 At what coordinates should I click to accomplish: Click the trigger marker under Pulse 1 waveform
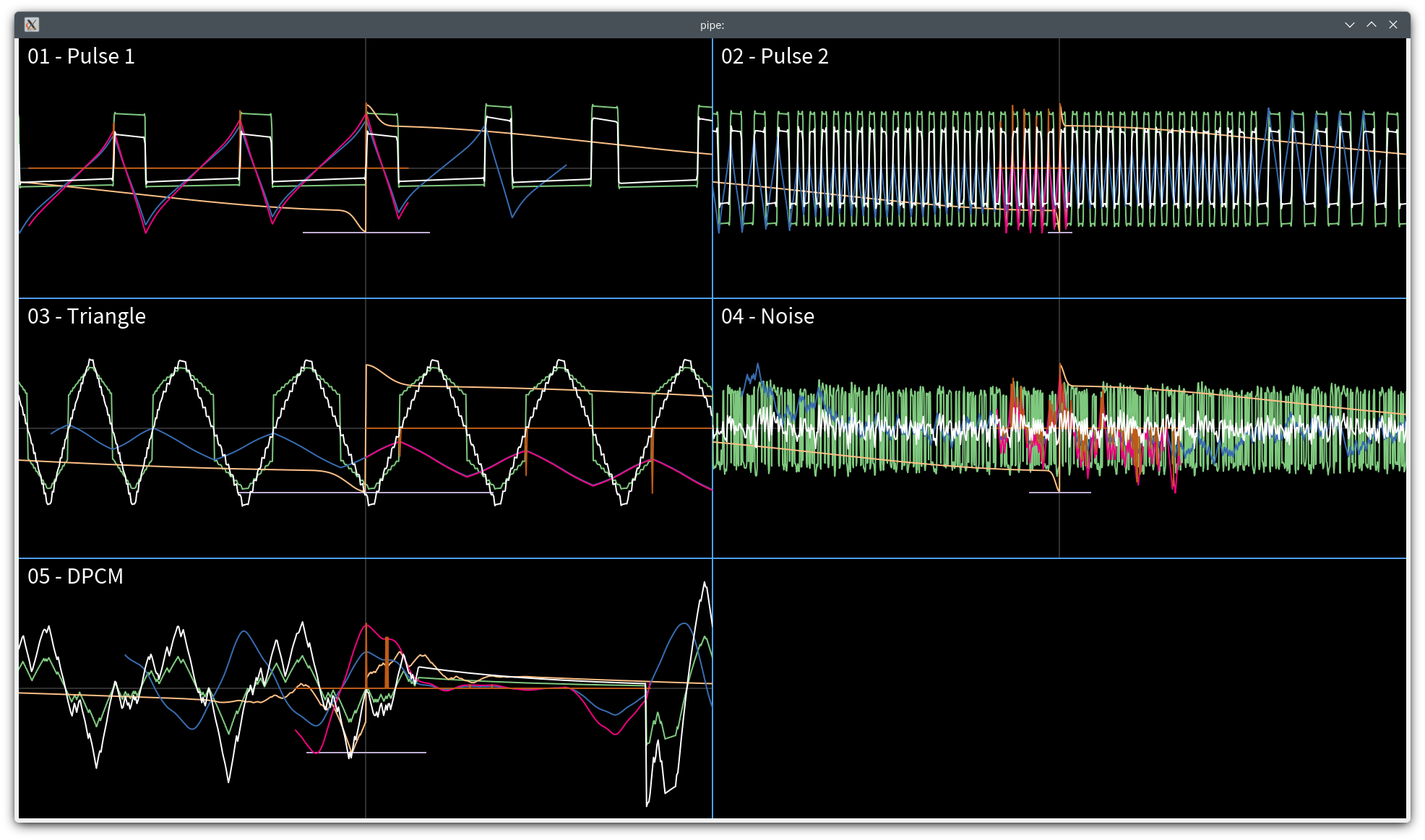coord(366,233)
